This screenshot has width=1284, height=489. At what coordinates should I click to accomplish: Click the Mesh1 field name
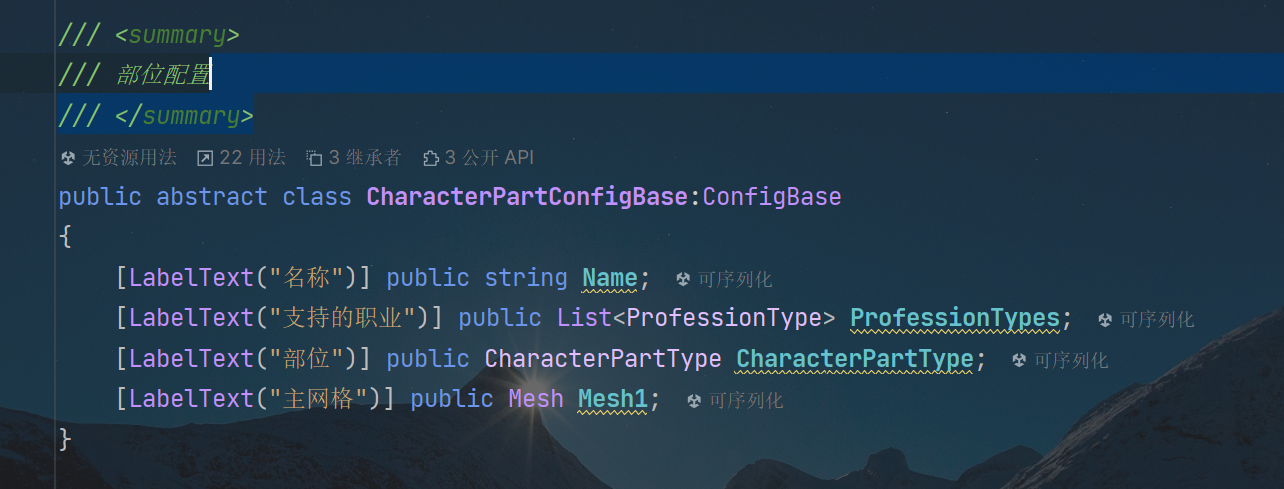tap(613, 399)
